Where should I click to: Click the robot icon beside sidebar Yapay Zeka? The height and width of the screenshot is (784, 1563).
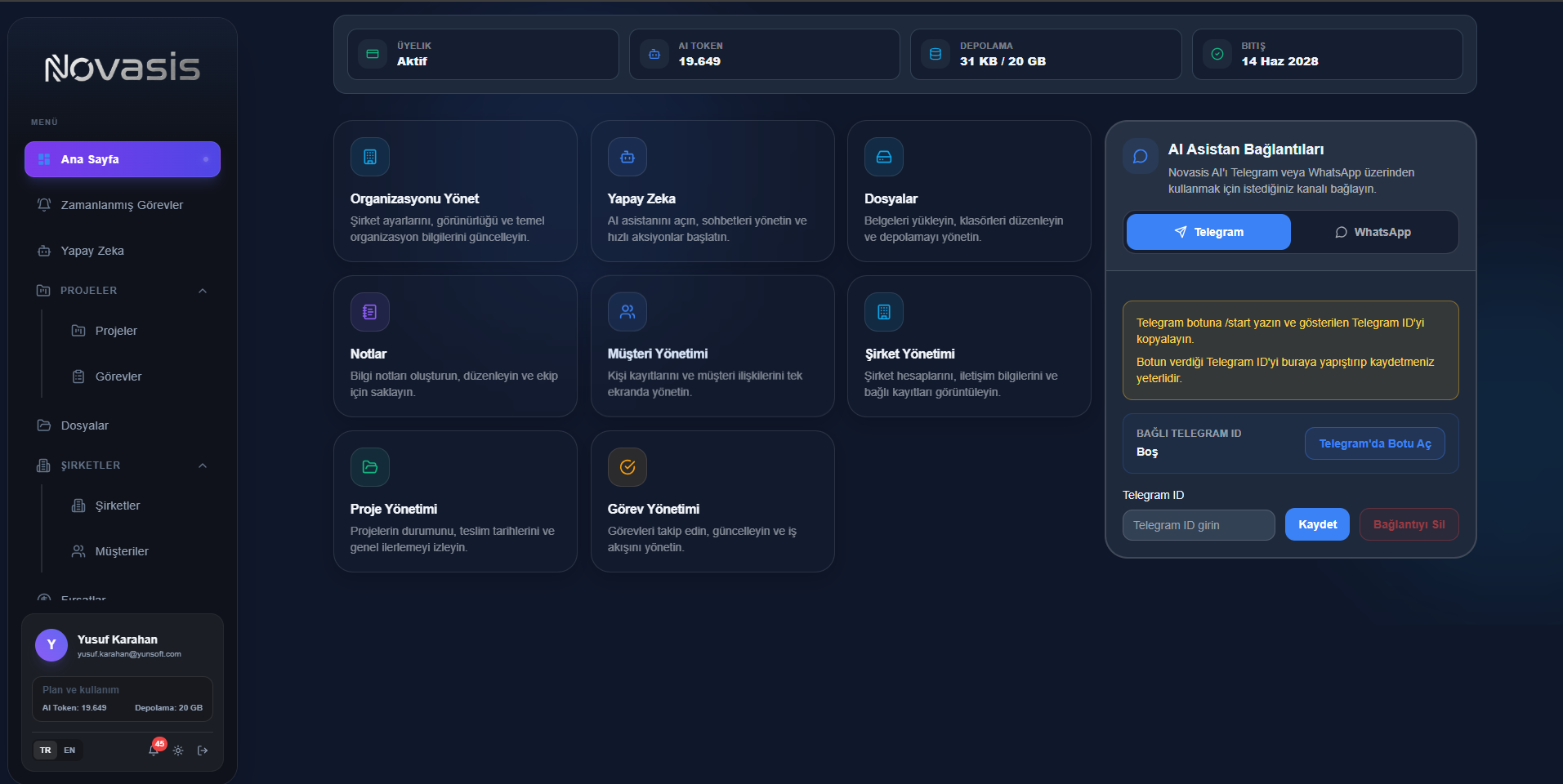(44, 251)
